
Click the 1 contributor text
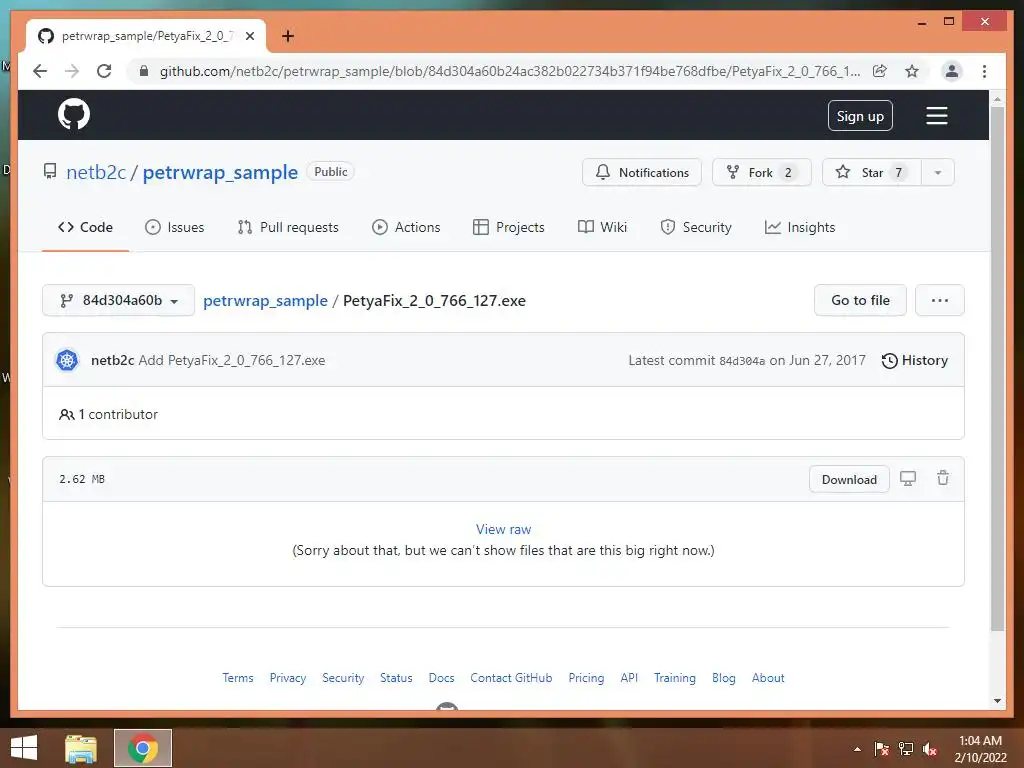[x=118, y=414]
